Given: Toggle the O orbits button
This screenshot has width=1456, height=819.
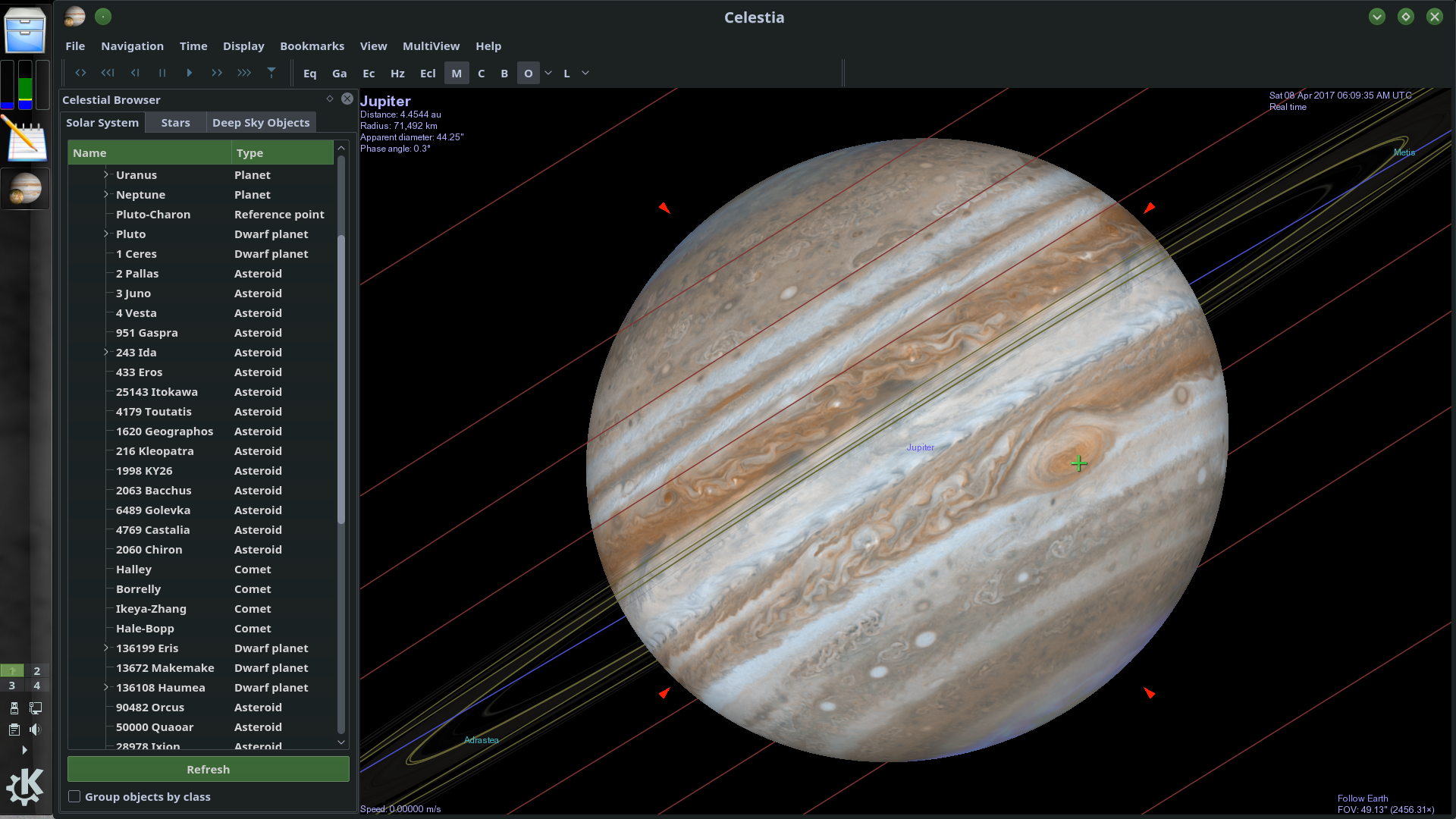Looking at the screenshot, I should point(529,74).
